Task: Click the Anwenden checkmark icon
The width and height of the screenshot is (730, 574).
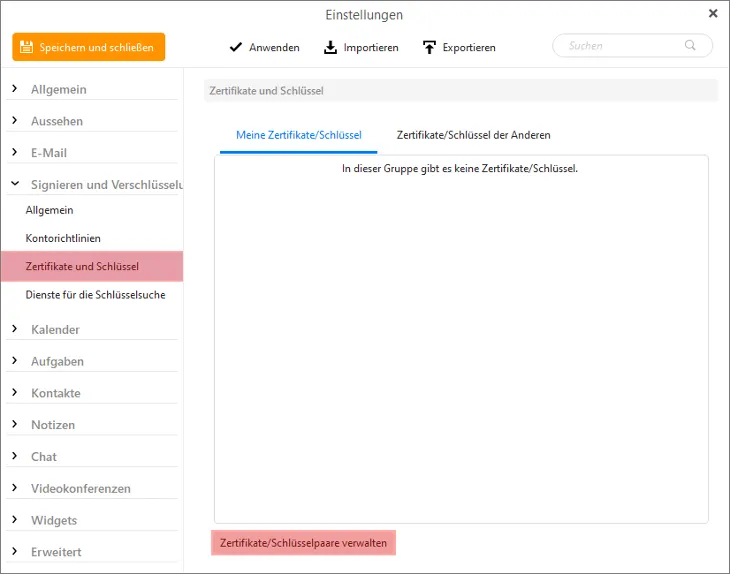Action: point(236,47)
